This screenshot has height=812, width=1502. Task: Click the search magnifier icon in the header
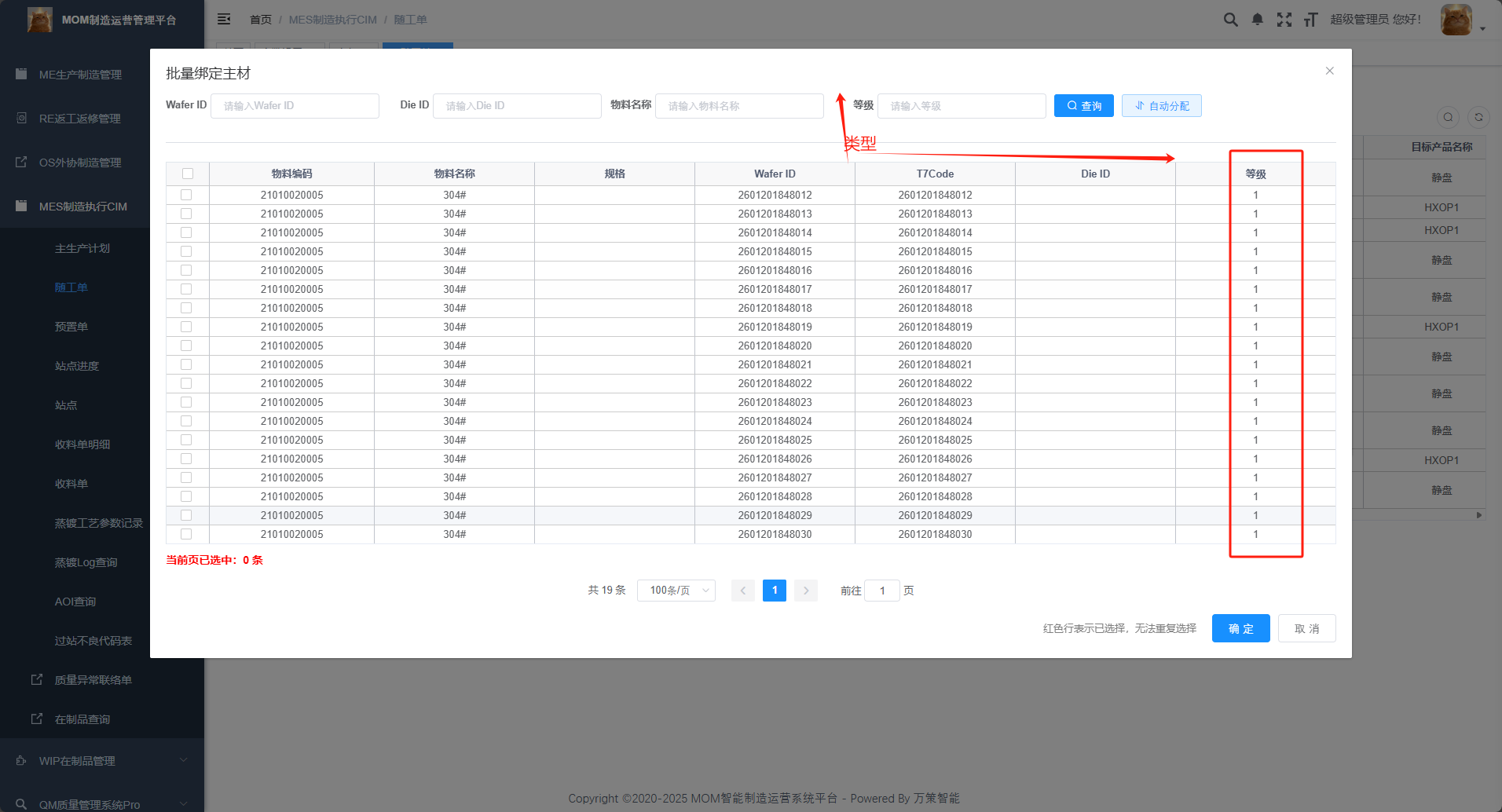(1230, 20)
